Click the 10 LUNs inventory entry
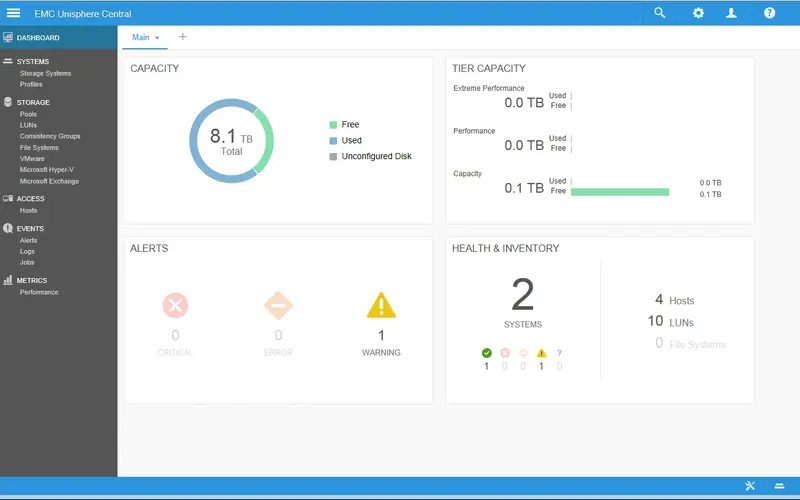 click(x=670, y=321)
